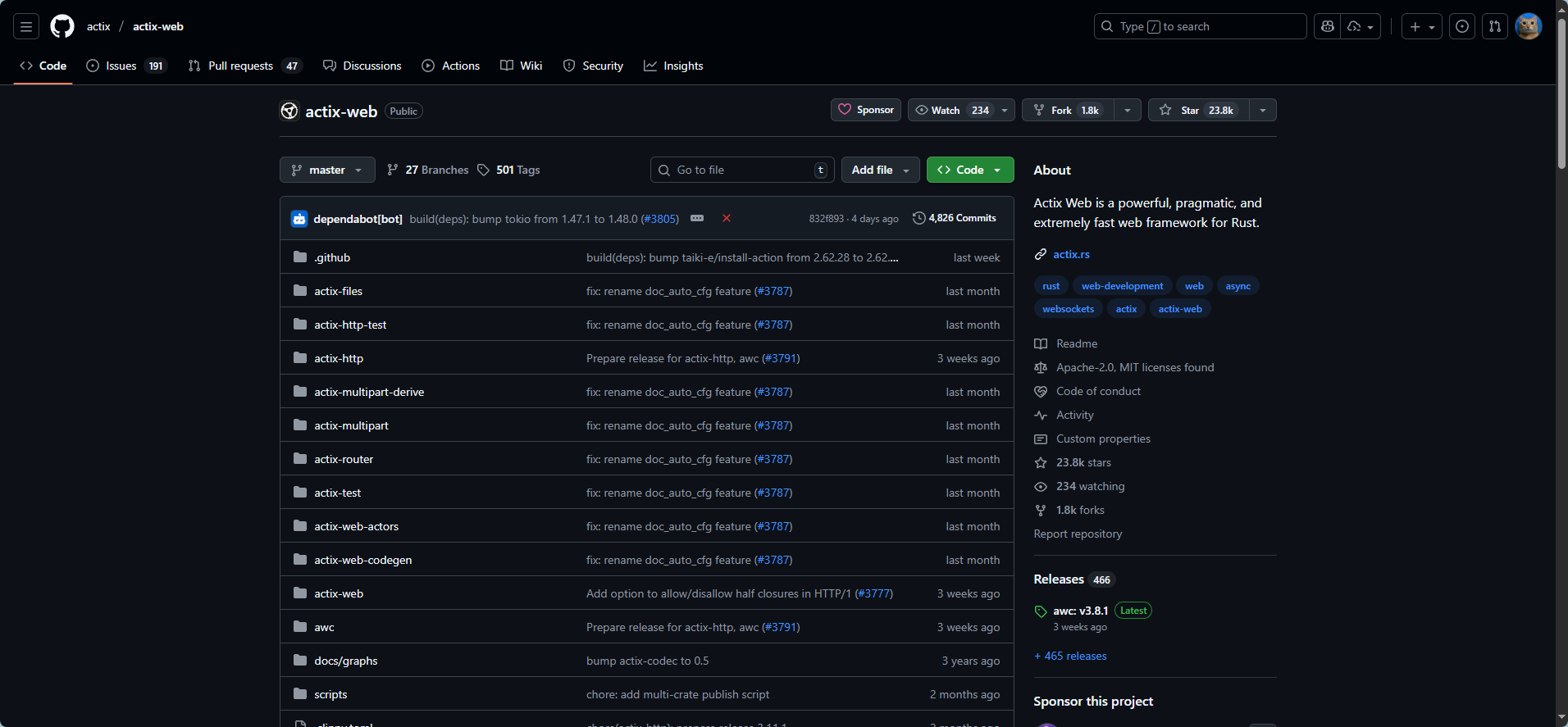Image resolution: width=1568 pixels, height=727 pixels.
Task: Open the actix-multipart-derive folder
Action: pos(369,392)
